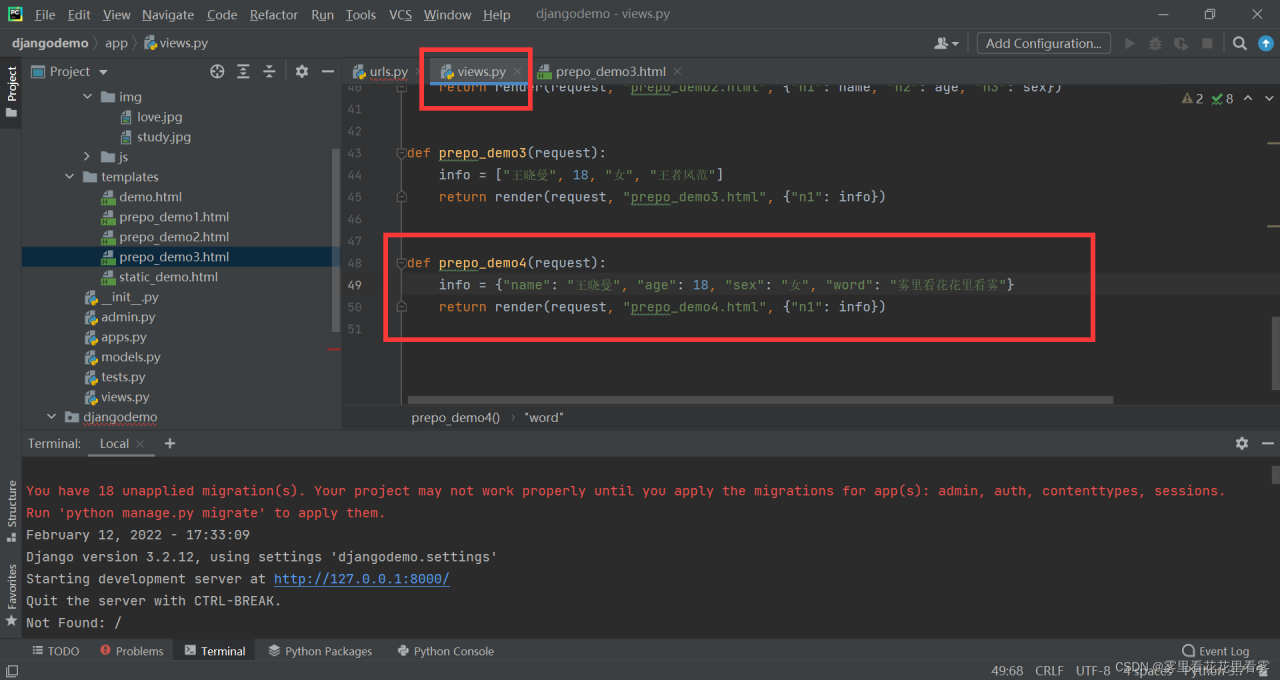
Task: Click the Expand All icon in Project toolbar
Action: (x=243, y=71)
